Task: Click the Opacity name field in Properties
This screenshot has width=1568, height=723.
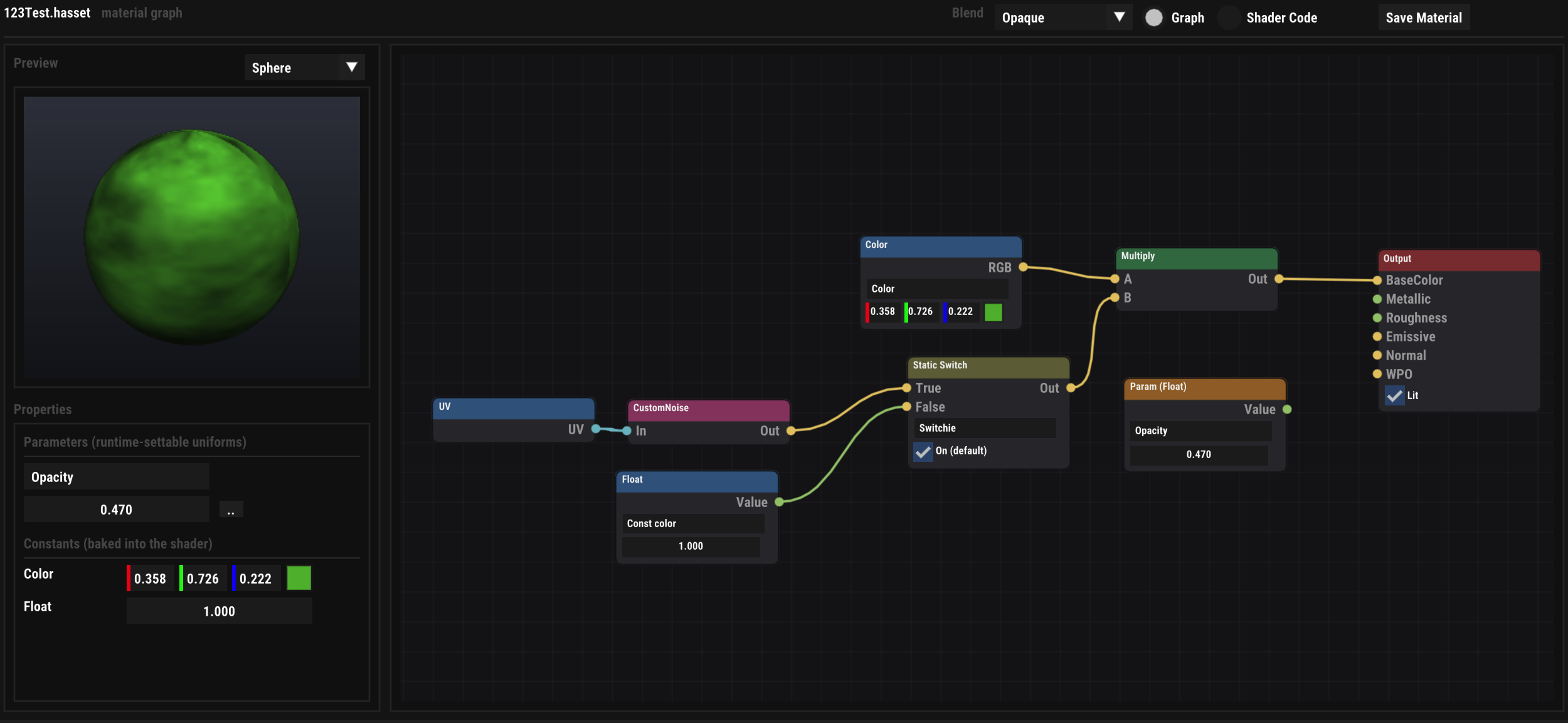Action: [x=117, y=477]
